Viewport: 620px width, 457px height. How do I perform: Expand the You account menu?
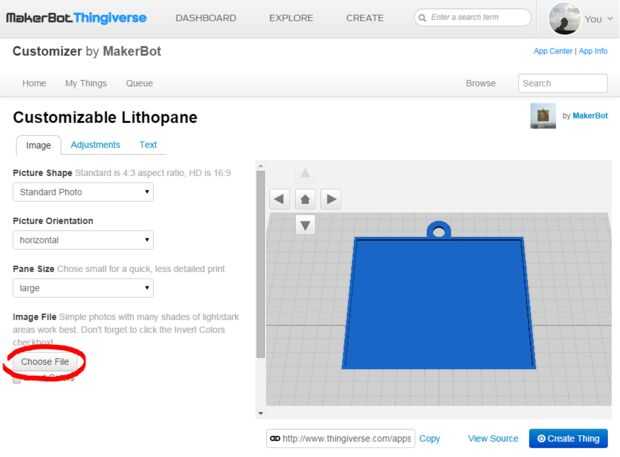(x=598, y=19)
